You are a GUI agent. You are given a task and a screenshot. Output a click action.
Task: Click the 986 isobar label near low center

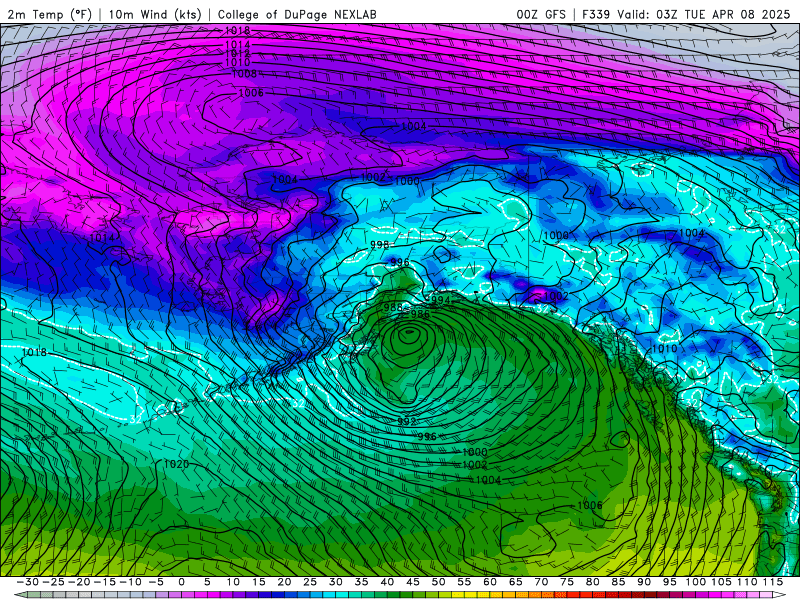pos(420,314)
